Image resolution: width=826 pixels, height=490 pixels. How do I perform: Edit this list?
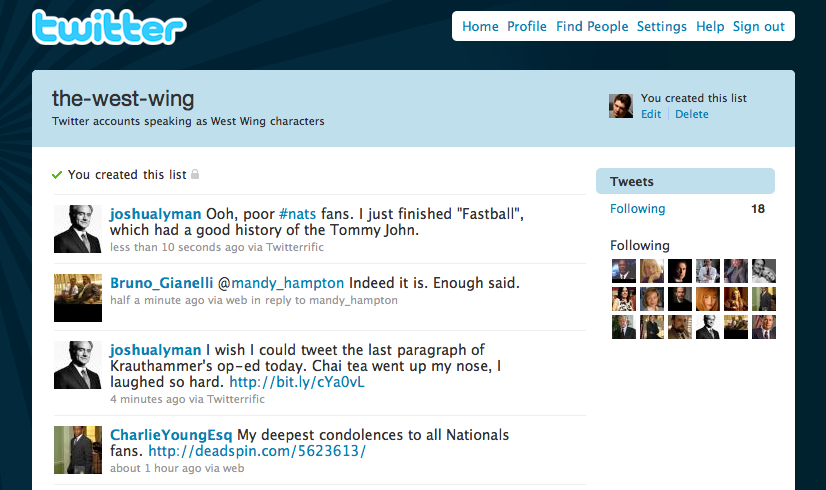(651, 114)
